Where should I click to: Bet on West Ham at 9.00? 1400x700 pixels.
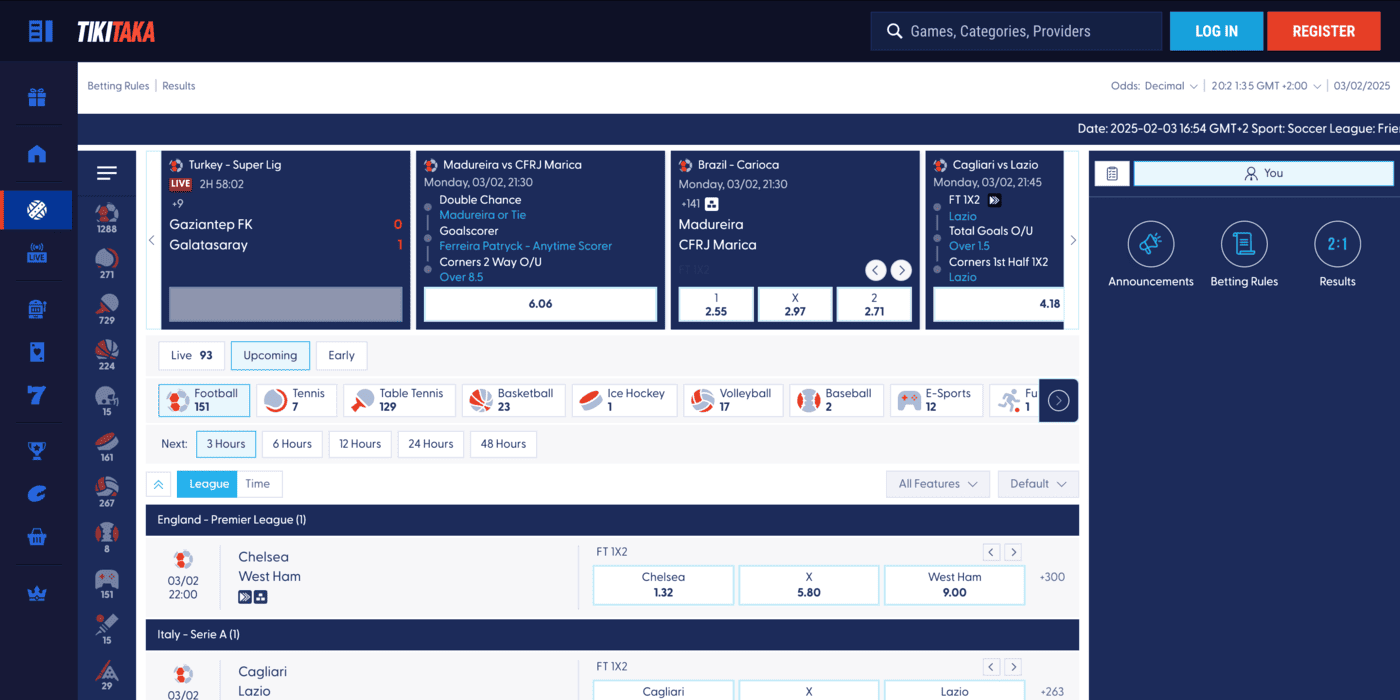[x=954, y=585]
